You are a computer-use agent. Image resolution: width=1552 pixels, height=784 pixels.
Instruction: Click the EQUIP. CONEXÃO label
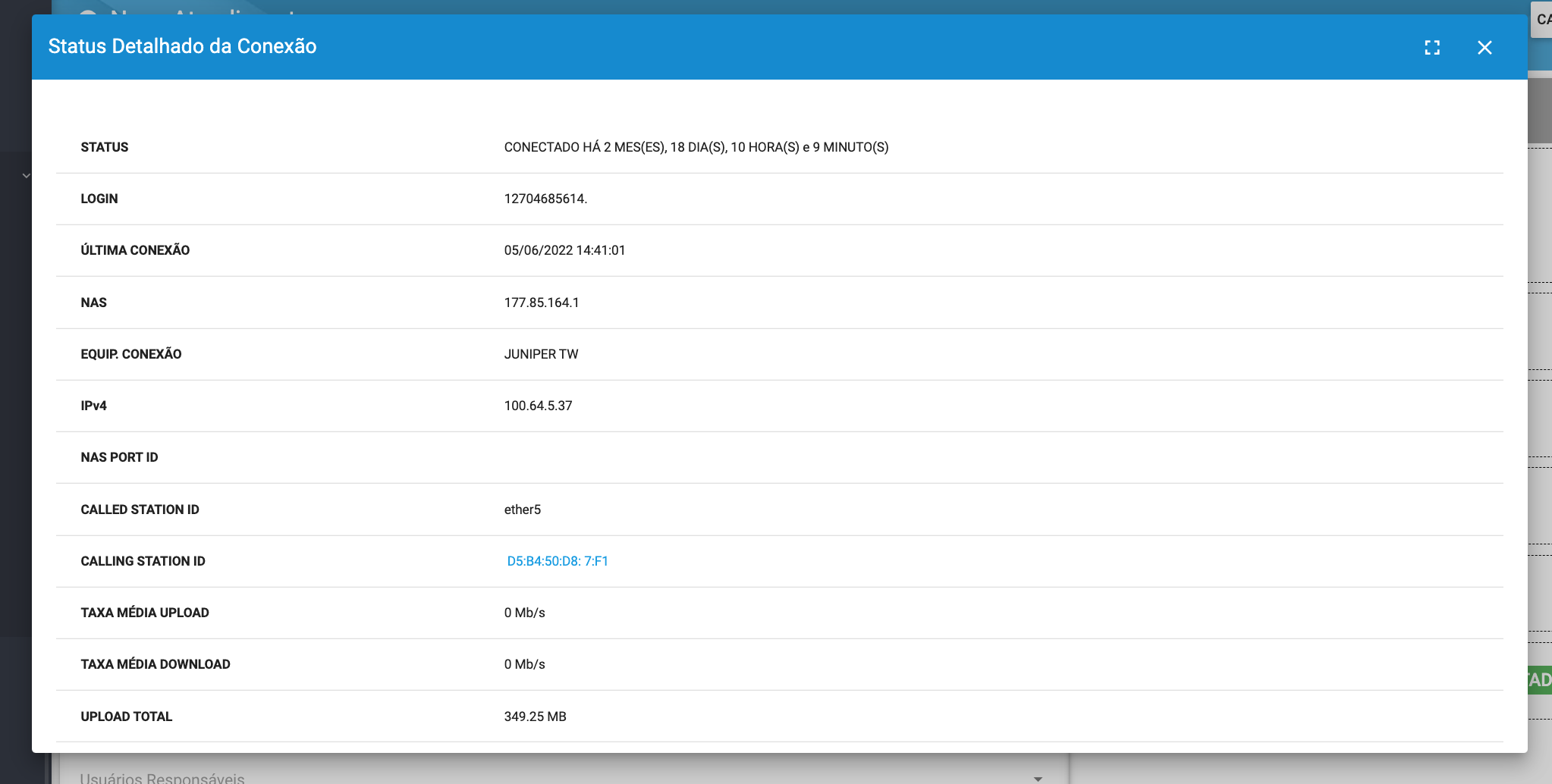tap(131, 354)
